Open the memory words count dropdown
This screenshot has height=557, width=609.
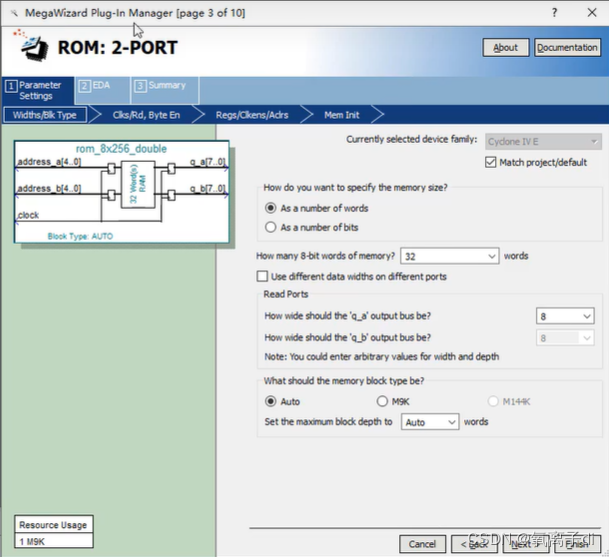pos(449,256)
